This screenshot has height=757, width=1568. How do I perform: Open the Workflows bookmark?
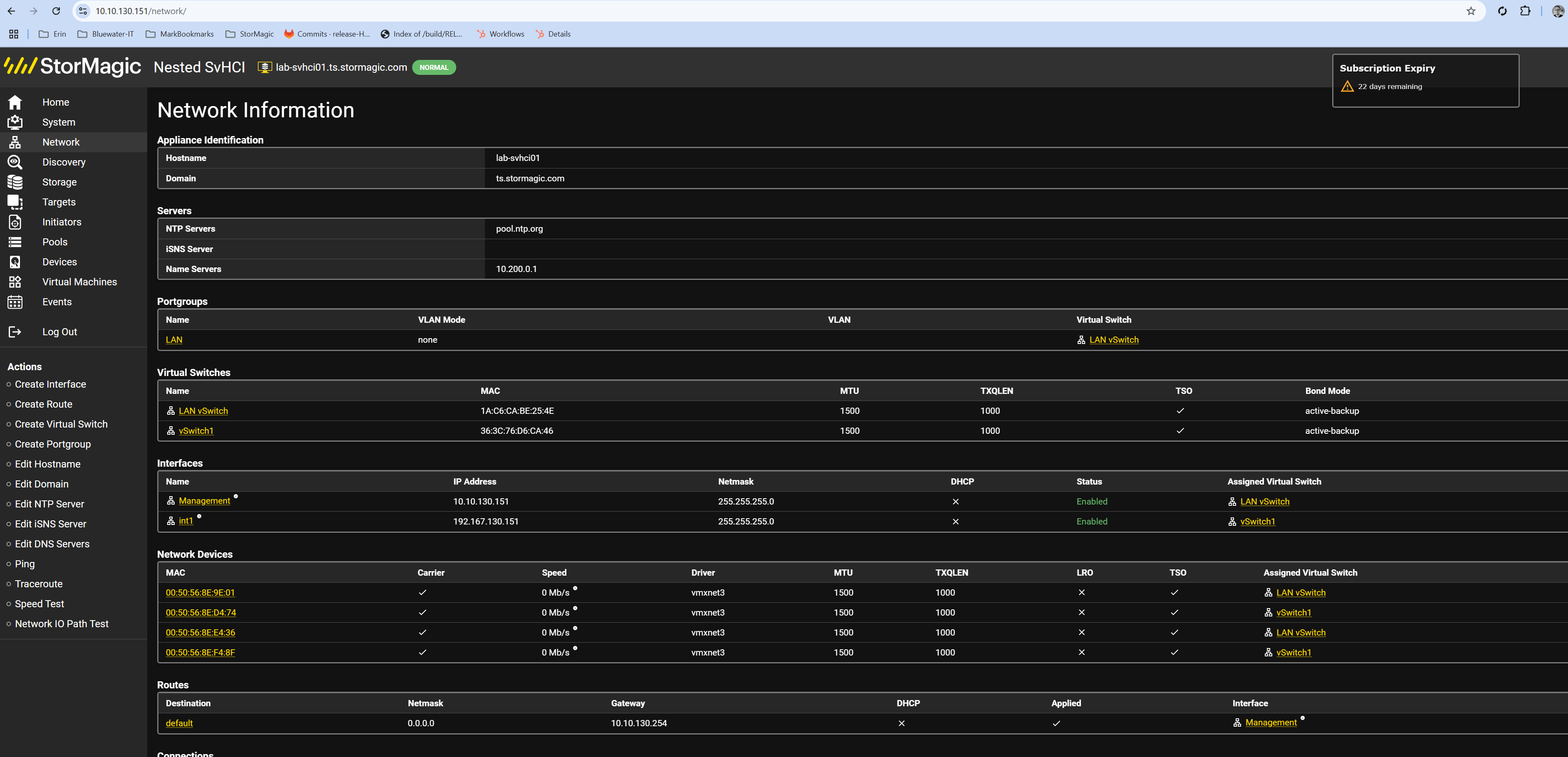point(500,34)
